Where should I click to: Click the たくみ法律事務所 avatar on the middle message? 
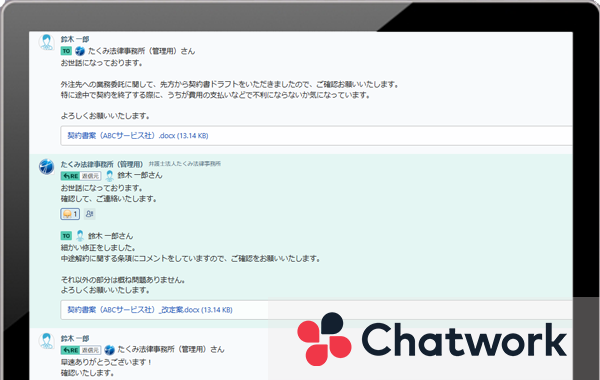click(x=47, y=167)
